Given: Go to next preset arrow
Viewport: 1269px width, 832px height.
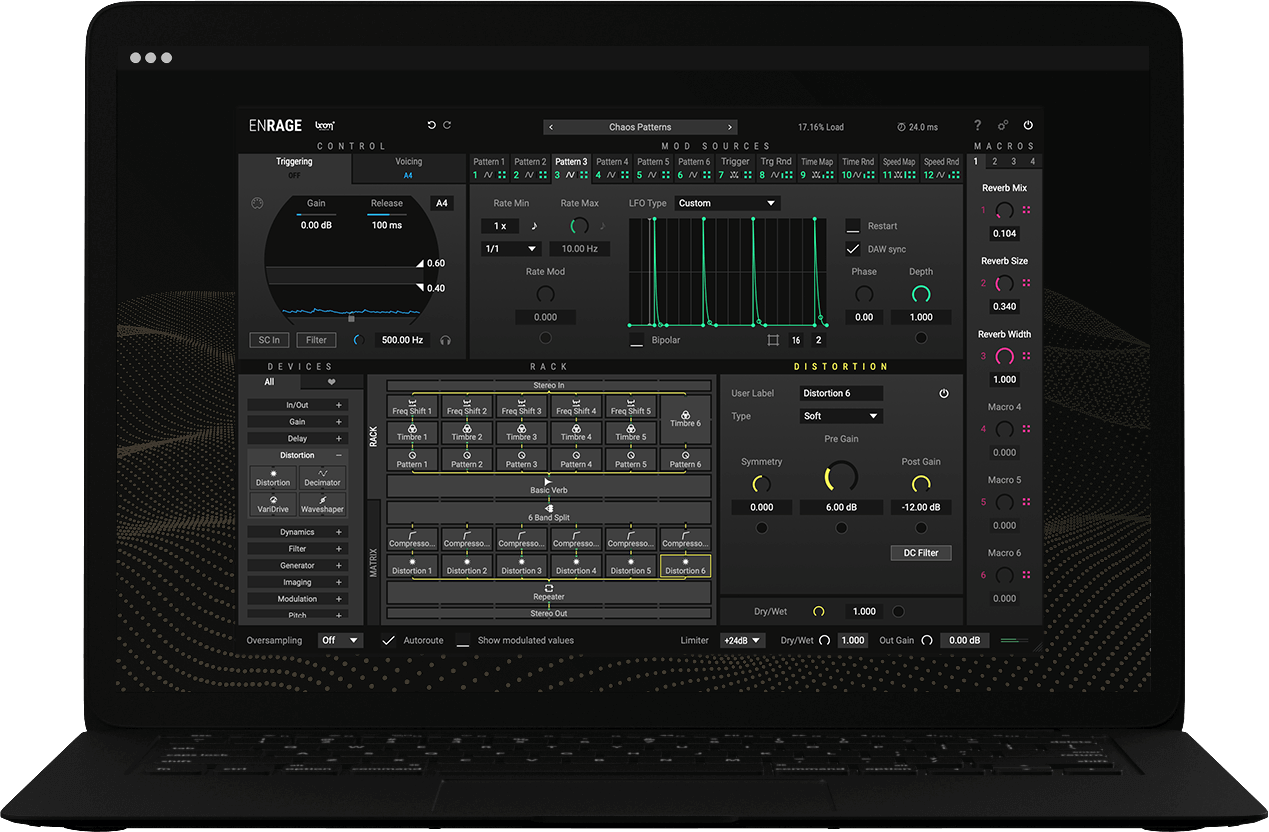Looking at the screenshot, I should [x=730, y=127].
